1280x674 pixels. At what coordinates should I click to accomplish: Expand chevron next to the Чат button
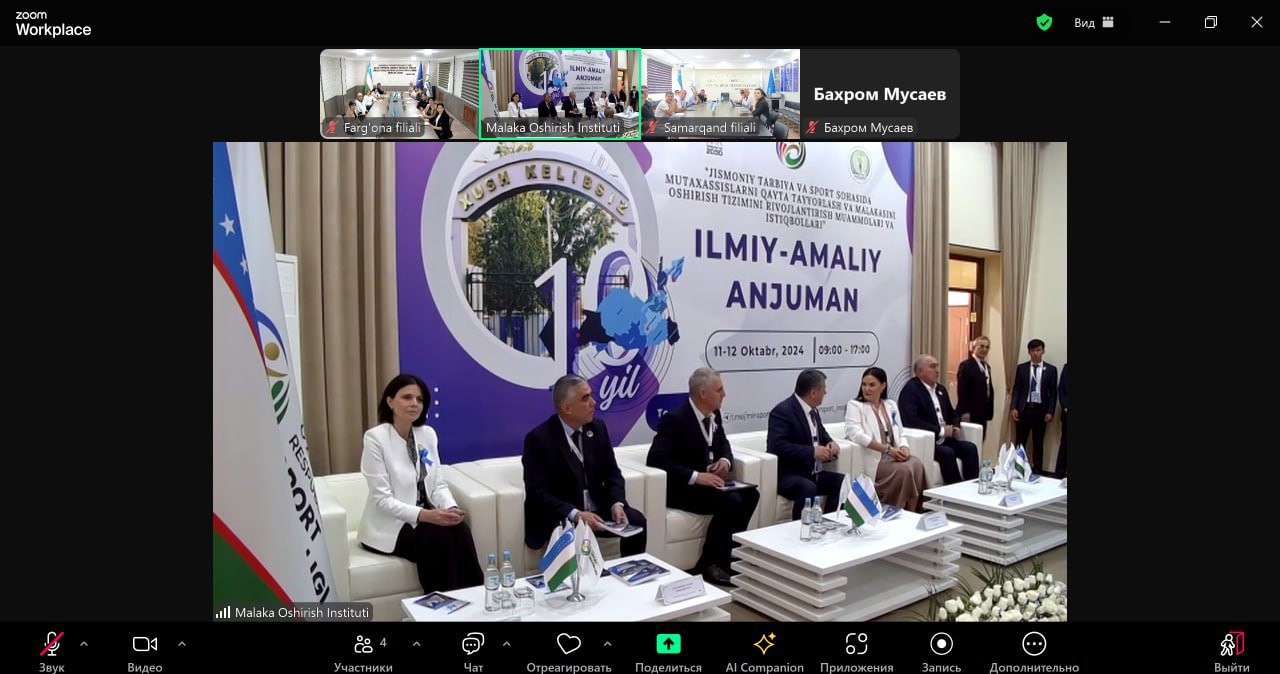tap(506, 644)
